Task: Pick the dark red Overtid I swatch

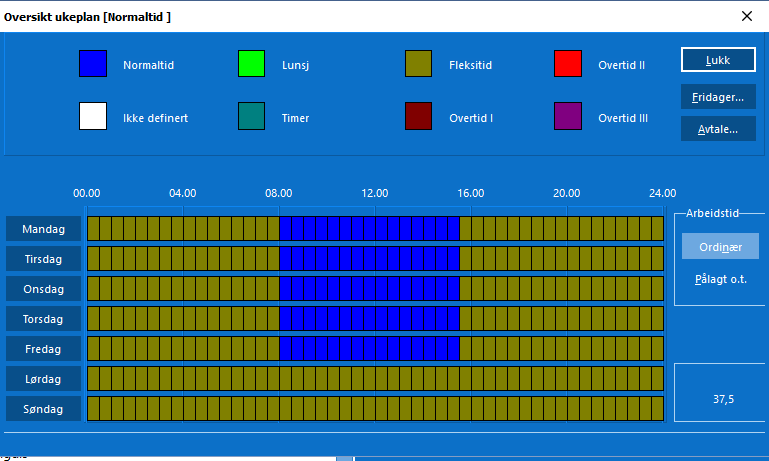Action: point(418,116)
